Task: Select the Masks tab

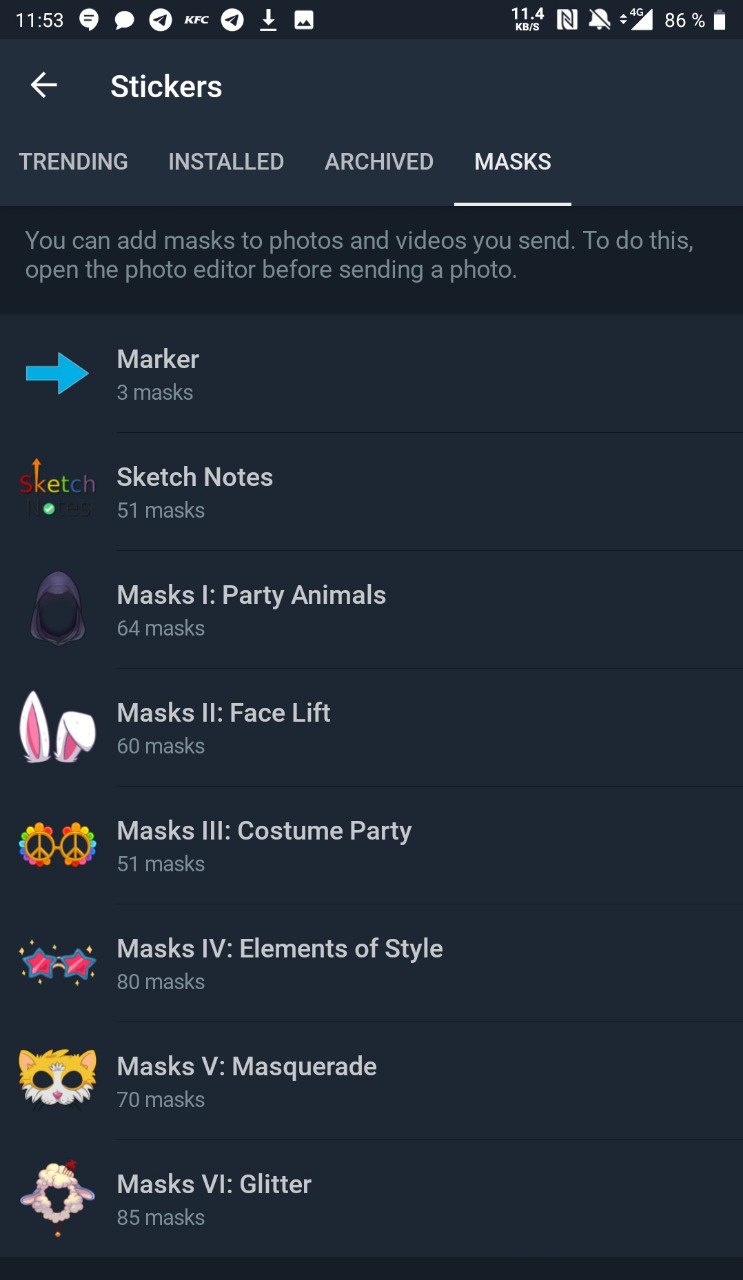Action: click(512, 162)
